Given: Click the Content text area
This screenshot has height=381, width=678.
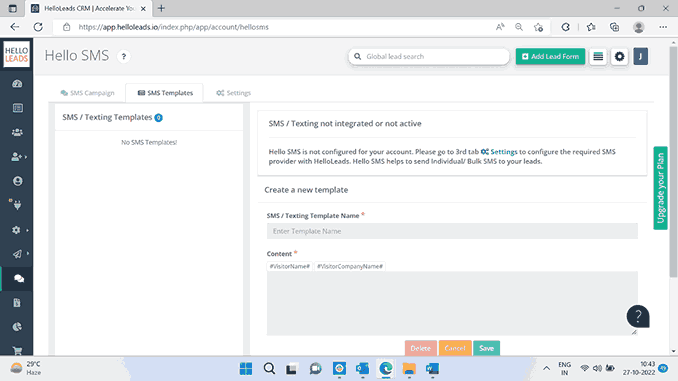Looking at the screenshot, I should tap(452, 303).
